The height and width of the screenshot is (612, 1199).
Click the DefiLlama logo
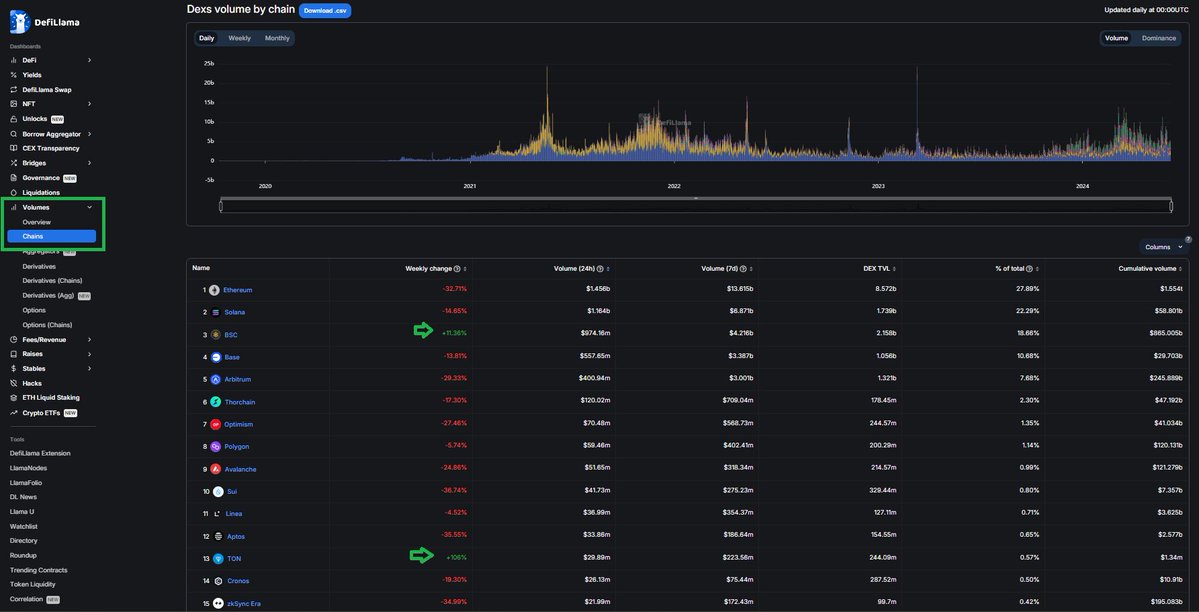click(44, 22)
